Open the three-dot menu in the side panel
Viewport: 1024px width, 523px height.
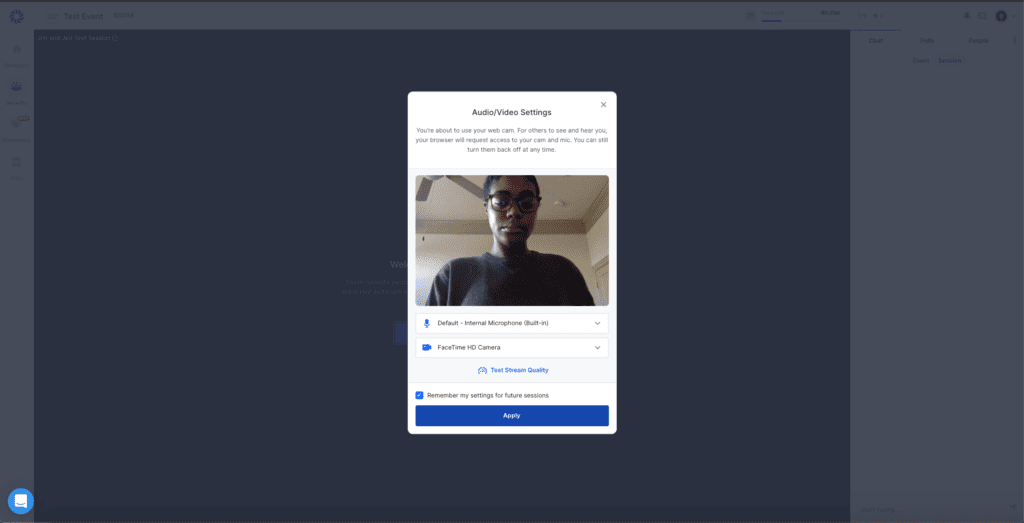1014,40
